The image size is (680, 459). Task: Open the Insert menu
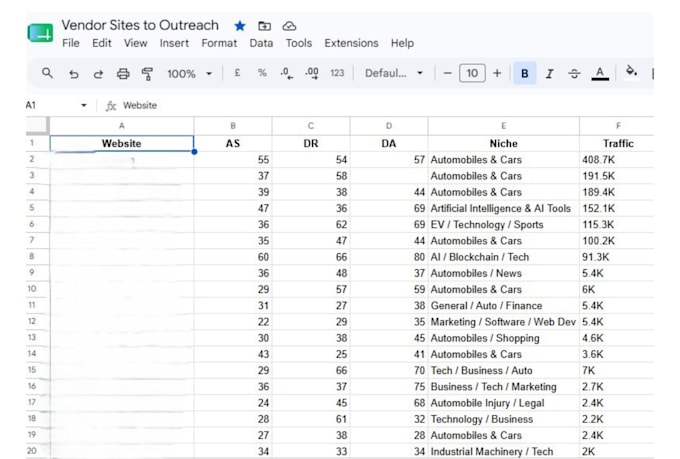tap(174, 43)
